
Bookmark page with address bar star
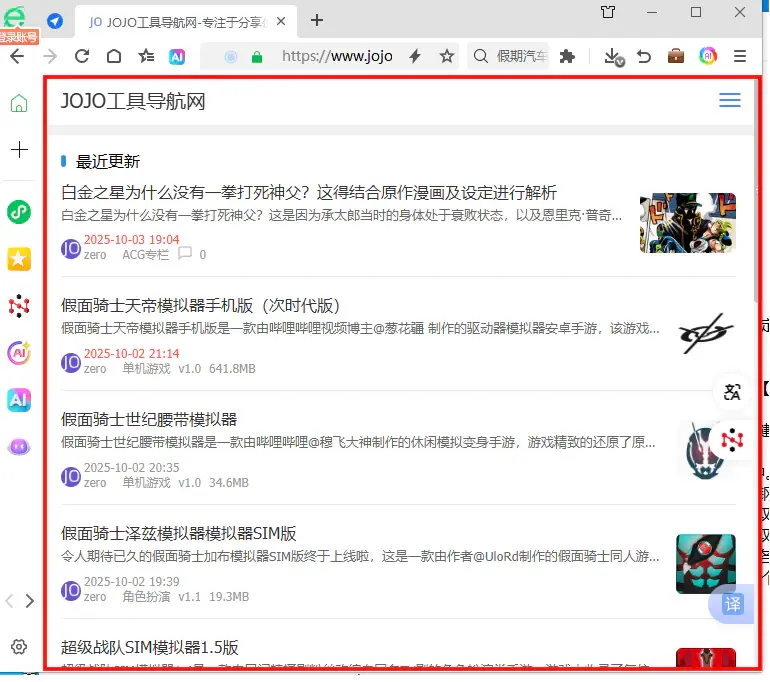(x=447, y=57)
